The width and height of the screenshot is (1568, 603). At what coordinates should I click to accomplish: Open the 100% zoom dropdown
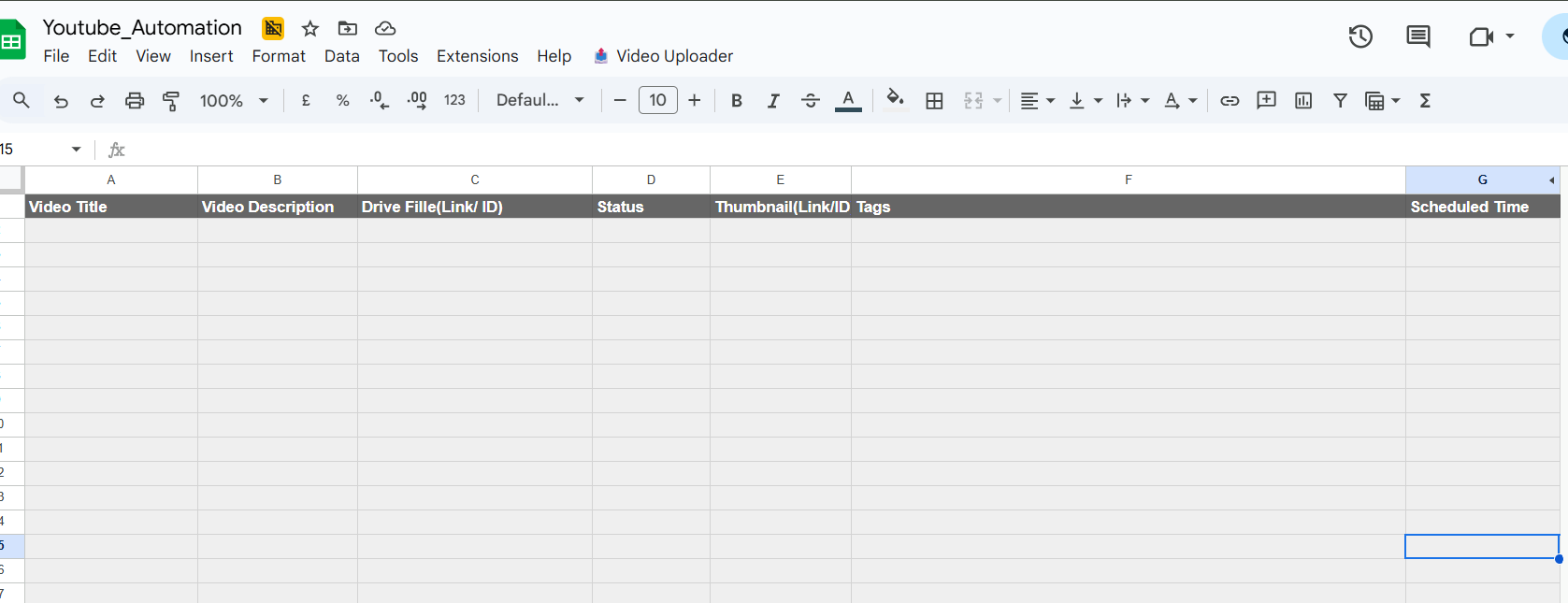coord(234,100)
